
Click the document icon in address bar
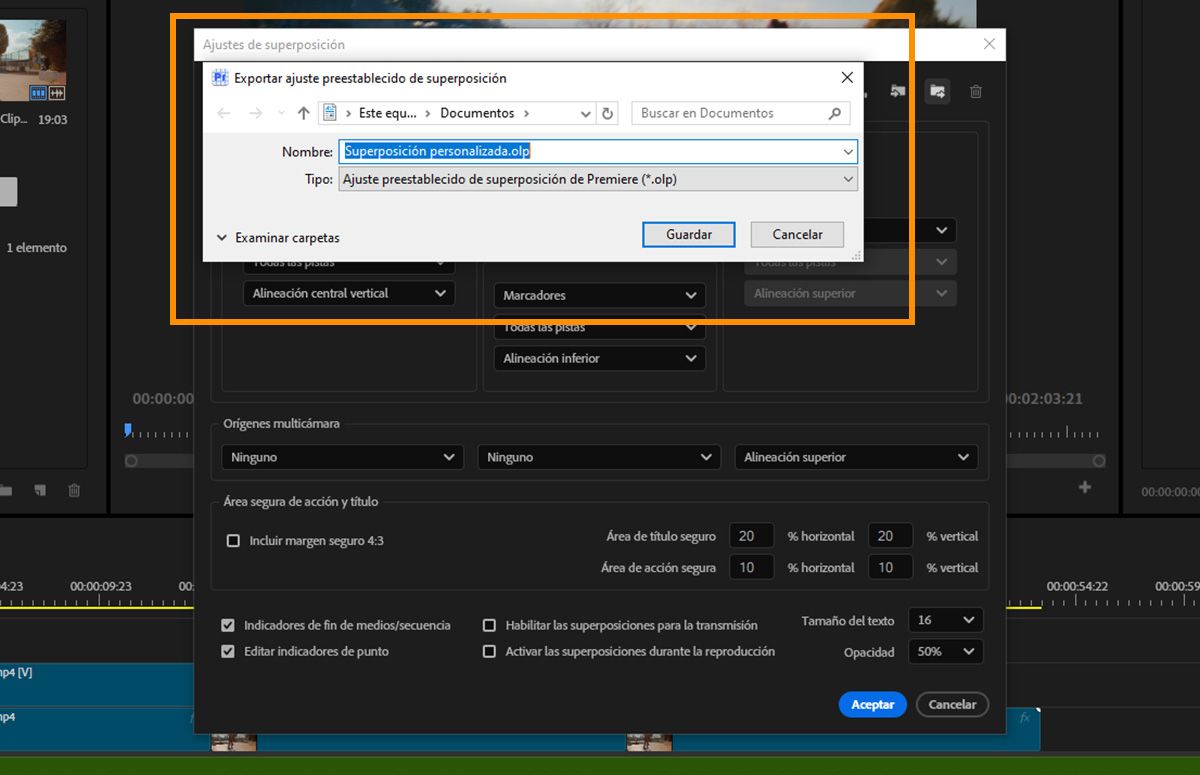tap(330, 113)
